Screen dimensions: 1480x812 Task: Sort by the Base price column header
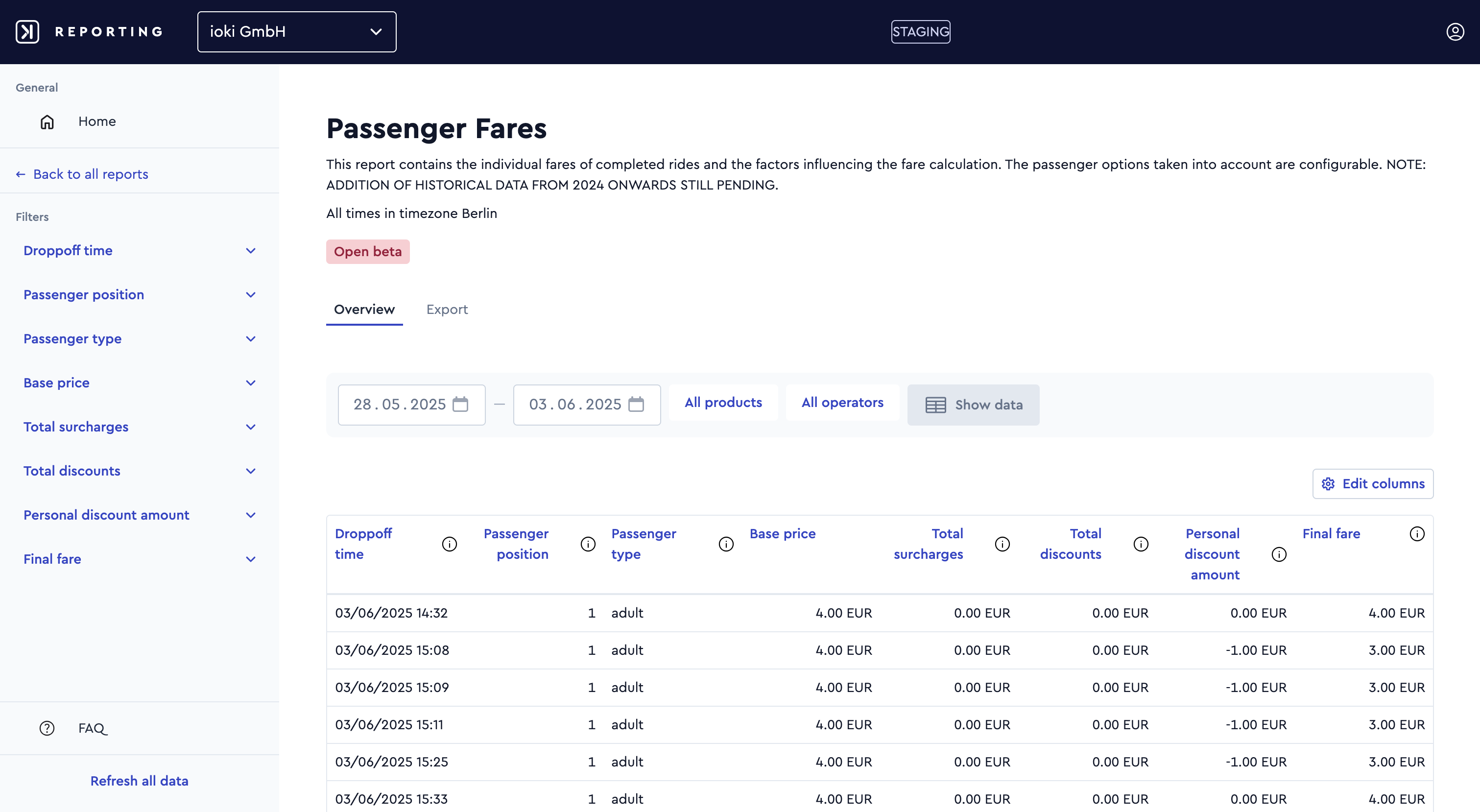click(x=783, y=534)
